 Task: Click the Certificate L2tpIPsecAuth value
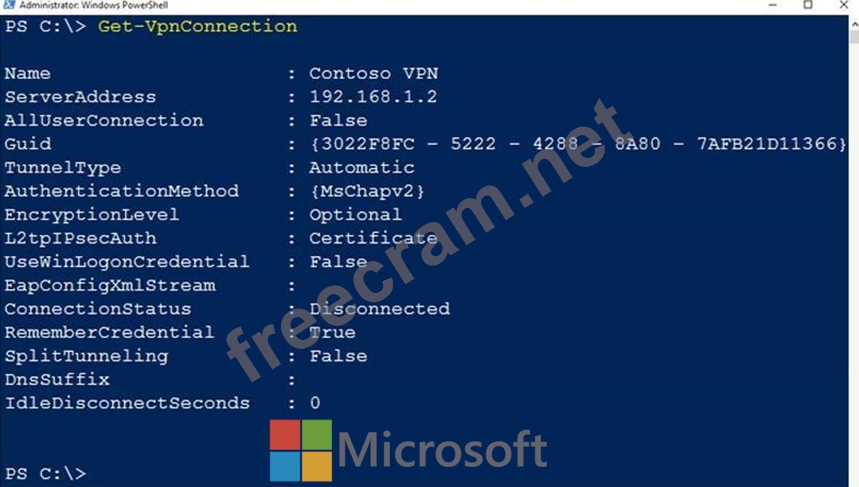point(373,238)
